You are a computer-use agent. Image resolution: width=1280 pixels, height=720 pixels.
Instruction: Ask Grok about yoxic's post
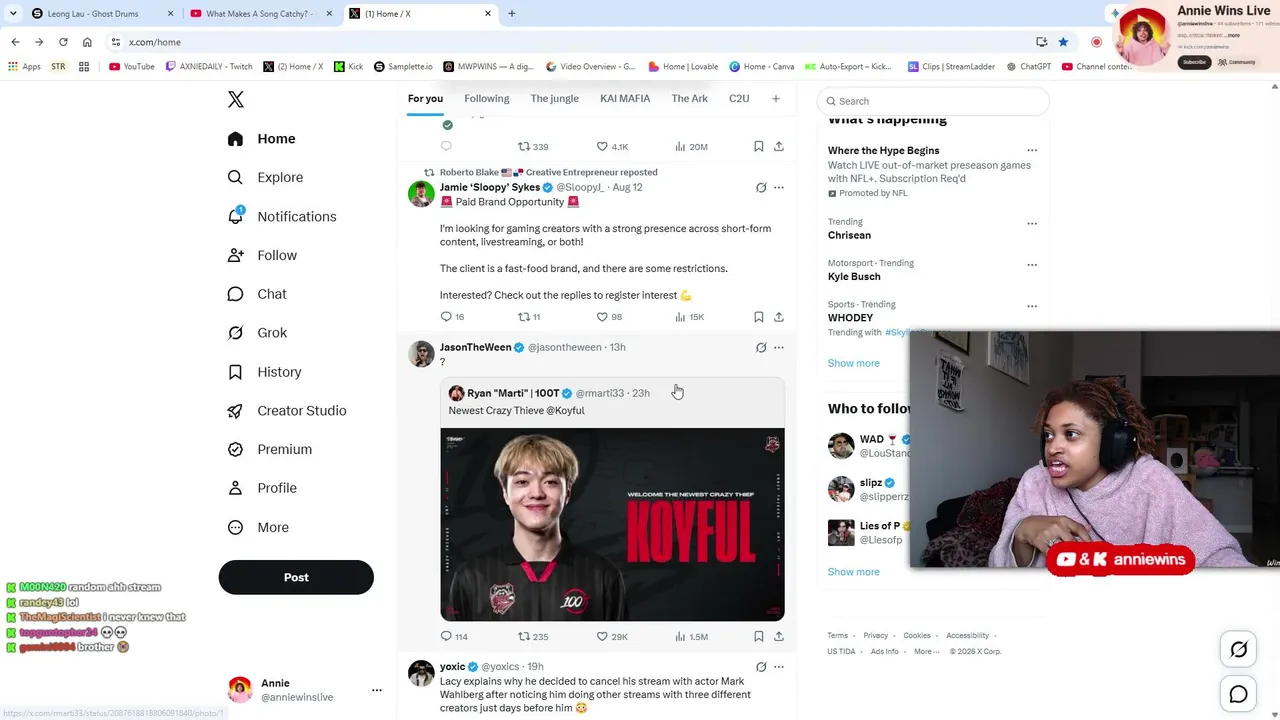[x=761, y=667]
